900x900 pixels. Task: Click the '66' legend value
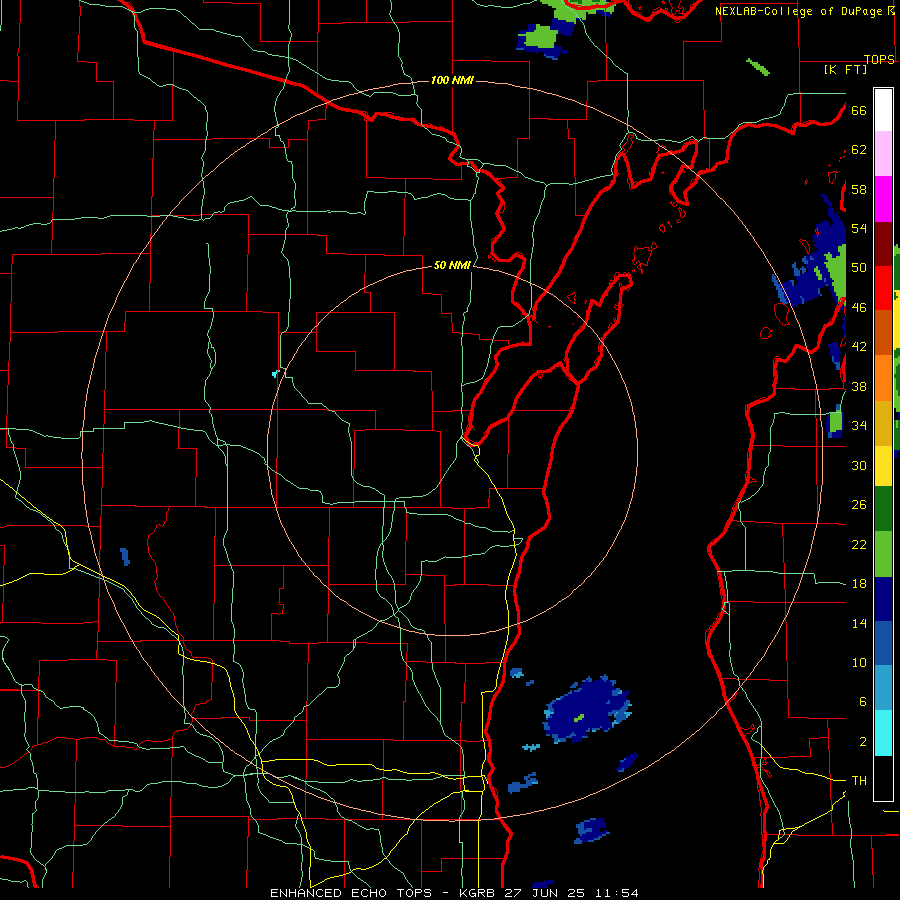859,110
